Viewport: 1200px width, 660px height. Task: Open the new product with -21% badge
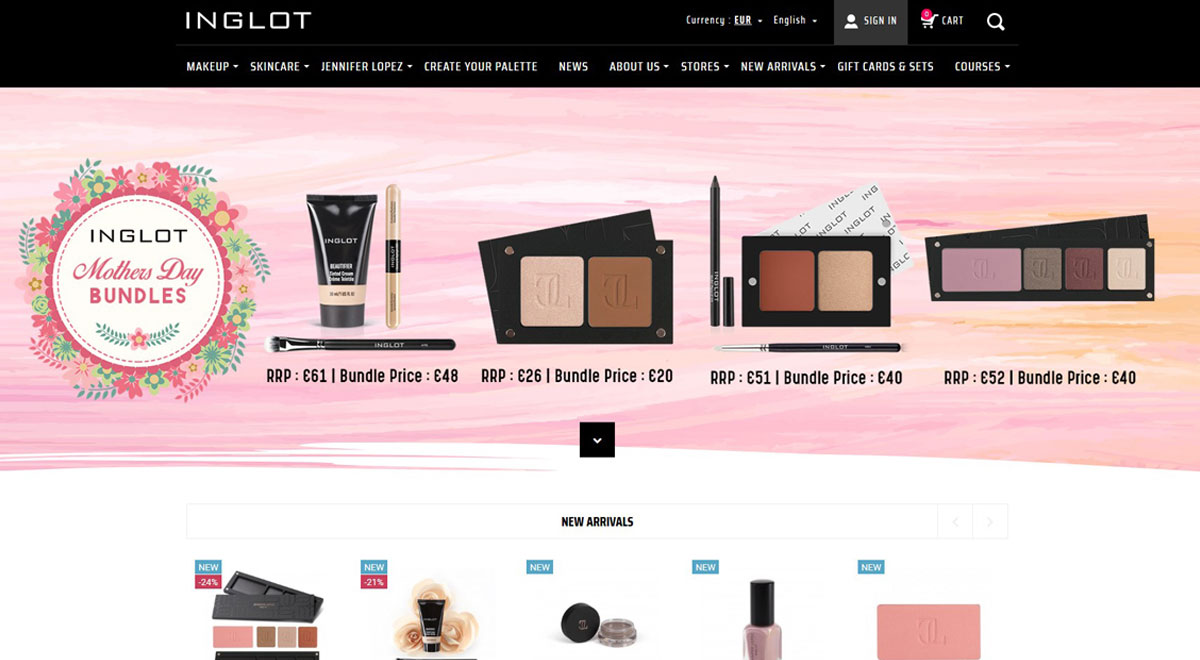point(431,612)
